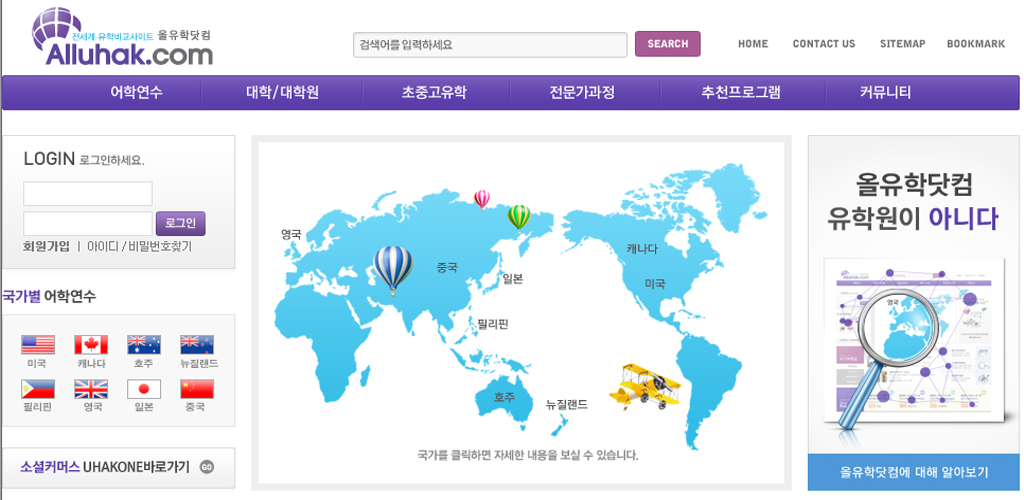Open 소셜커머스 UHAKONE바로가기 link
The width and height of the screenshot is (1024, 500).
pyautogui.click(x=104, y=467)
